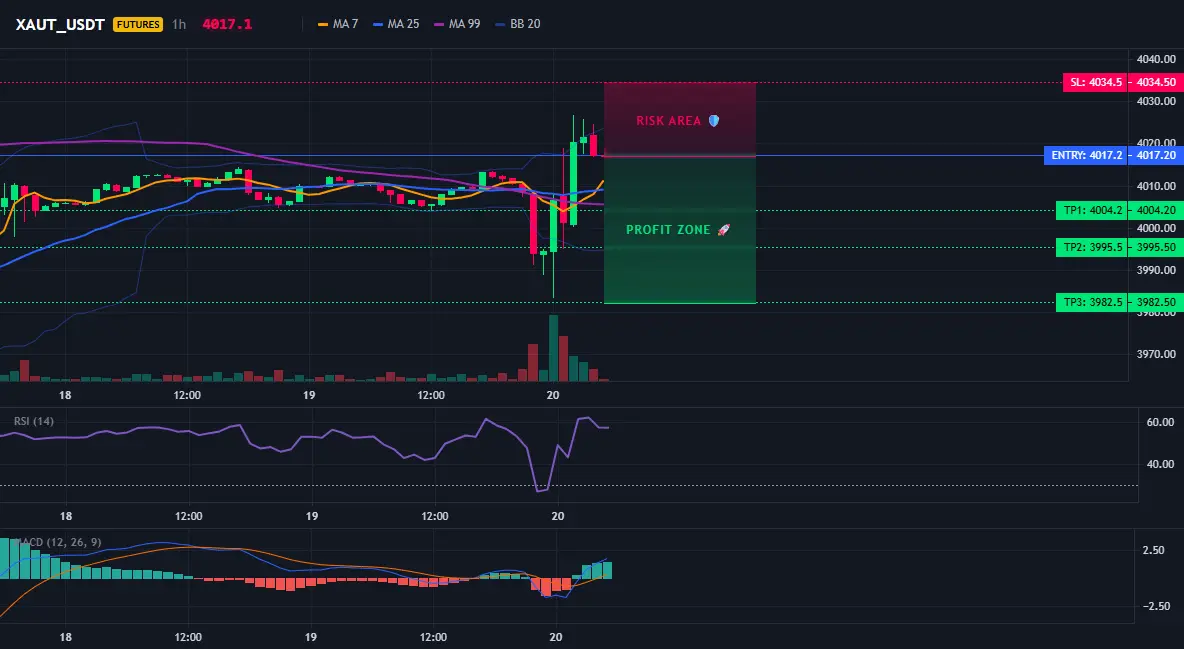Click the red 4017.1 current price

227,24
